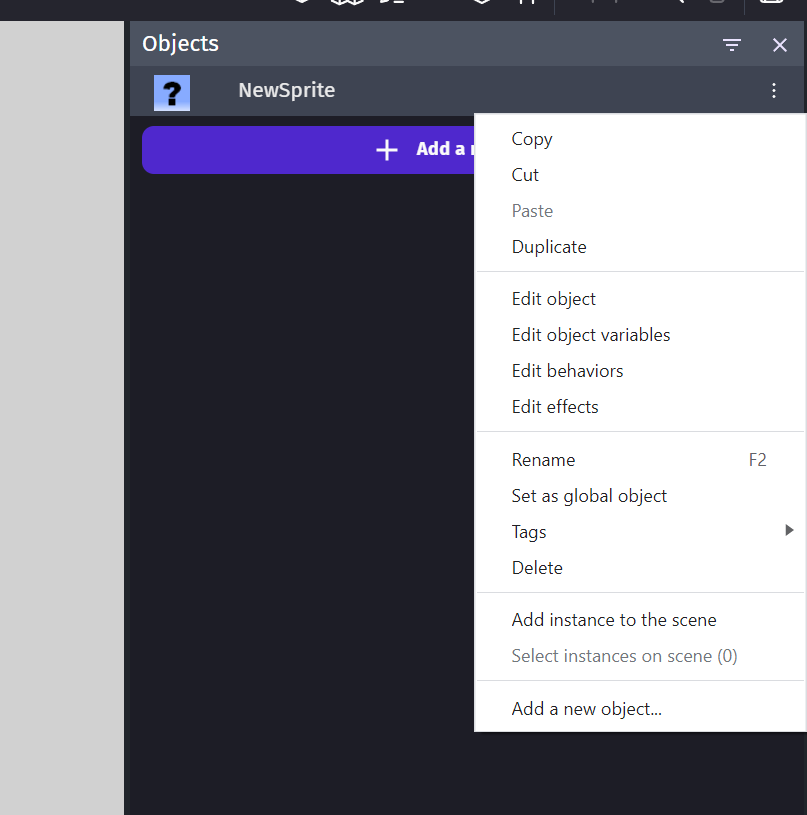Duplicate the NewSprite object
The width and height of the screenshot is (807, 815).
click(x=548, y=247)
